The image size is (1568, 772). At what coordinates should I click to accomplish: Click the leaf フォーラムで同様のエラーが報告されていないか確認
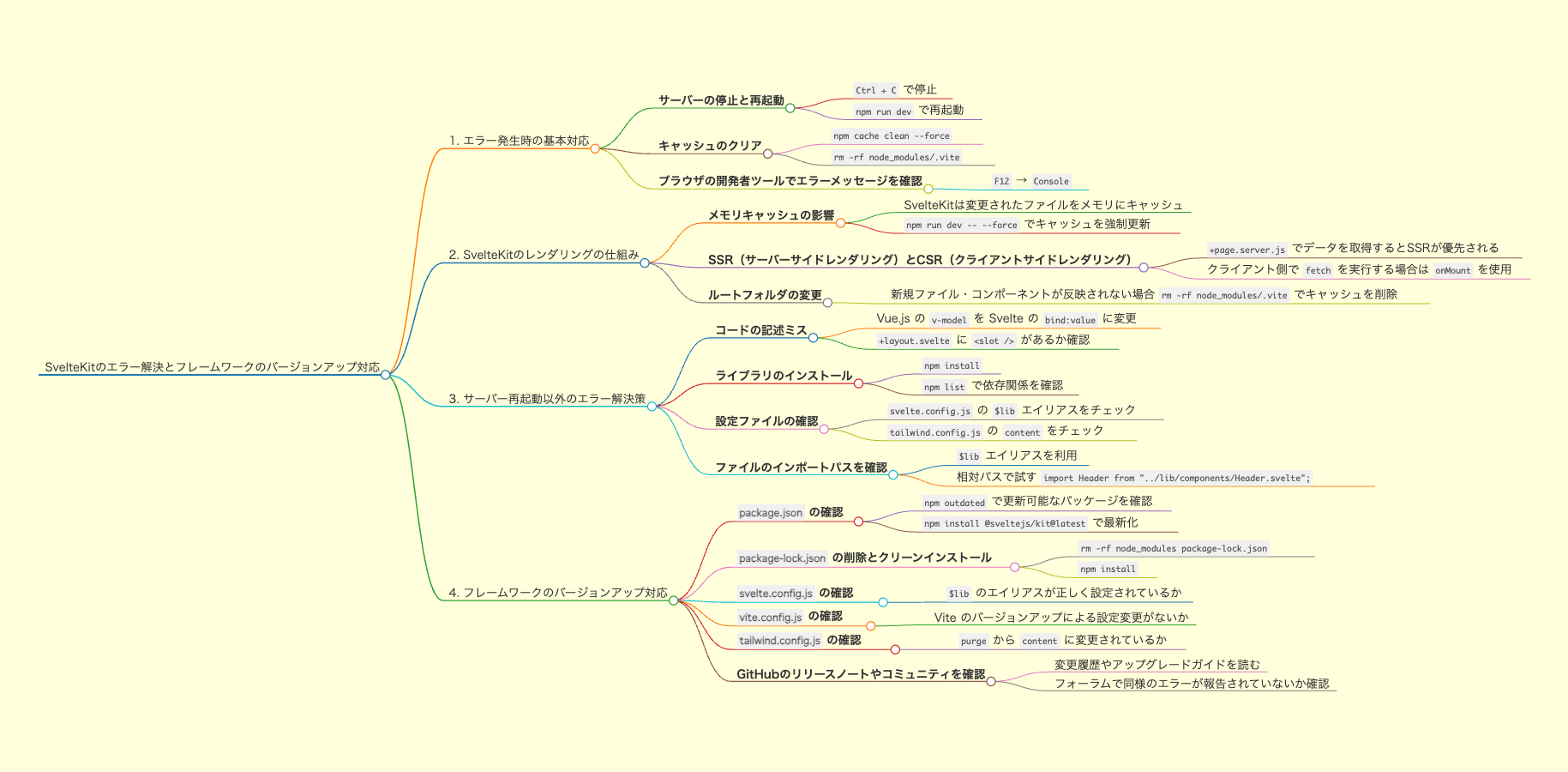[x=1192, y=684]
